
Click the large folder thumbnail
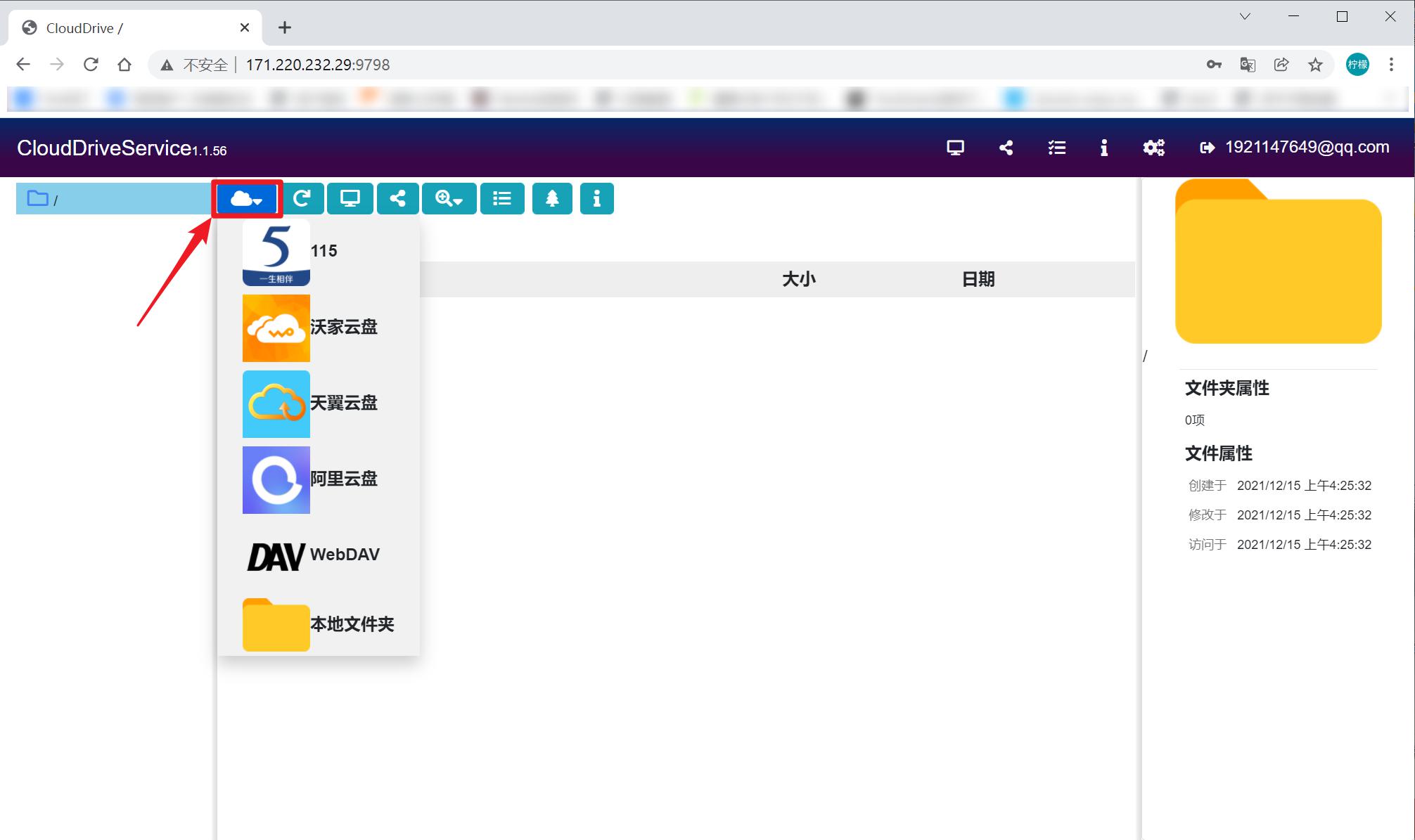click(1279, 261)
